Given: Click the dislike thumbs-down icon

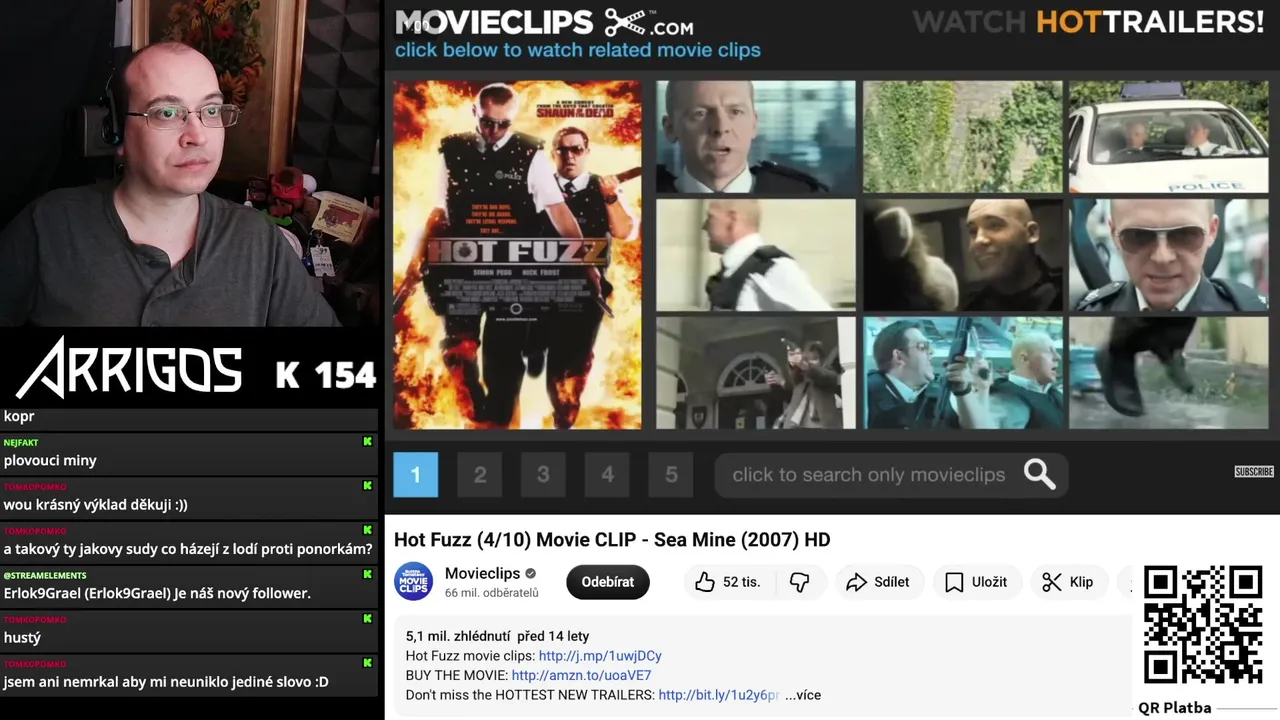Looking at the screenshot, I should [x=799, y=582].
